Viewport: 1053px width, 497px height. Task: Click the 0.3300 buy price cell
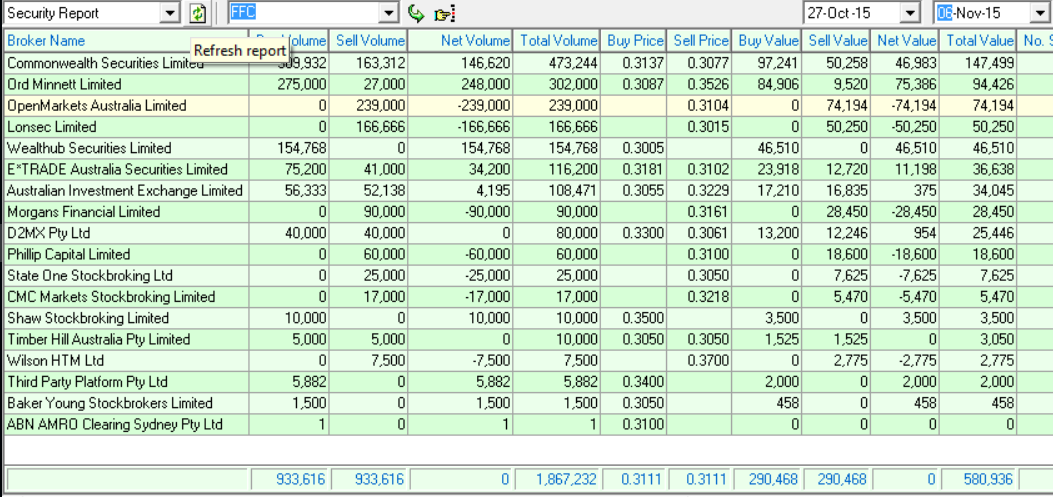(633, 233)
